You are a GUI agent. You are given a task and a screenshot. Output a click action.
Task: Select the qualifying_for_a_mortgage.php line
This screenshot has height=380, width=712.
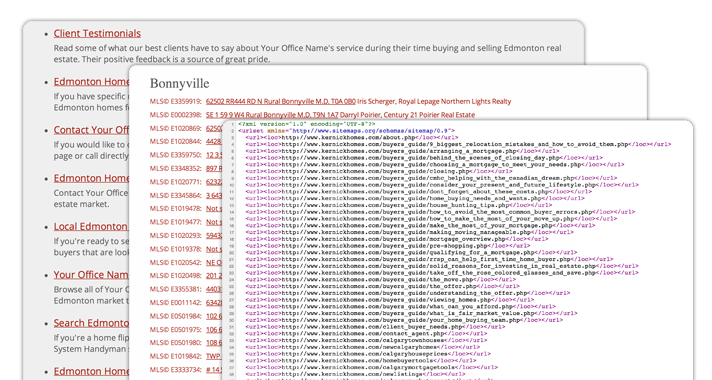(411, 252)
